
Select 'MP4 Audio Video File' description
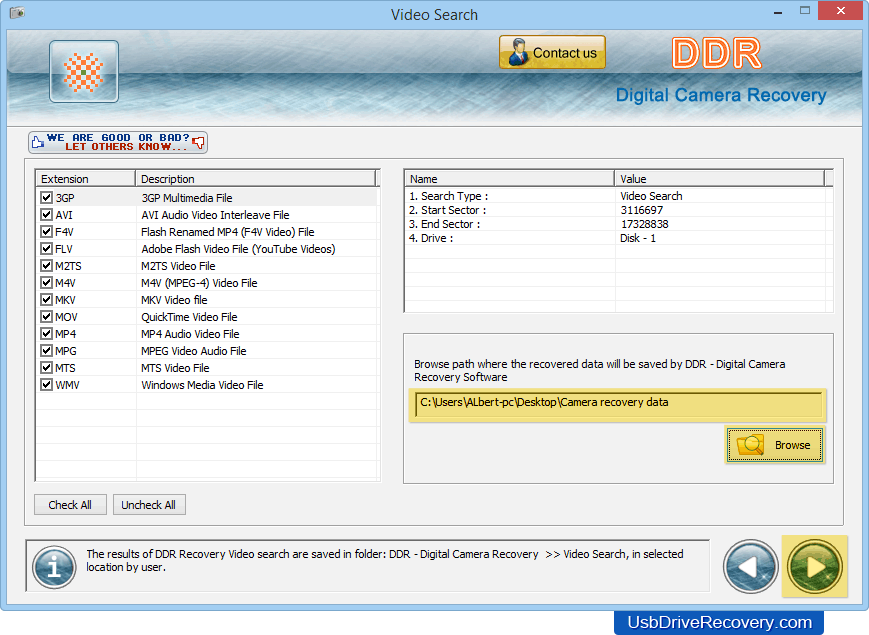pyautogui.click(x=190, y=334)
